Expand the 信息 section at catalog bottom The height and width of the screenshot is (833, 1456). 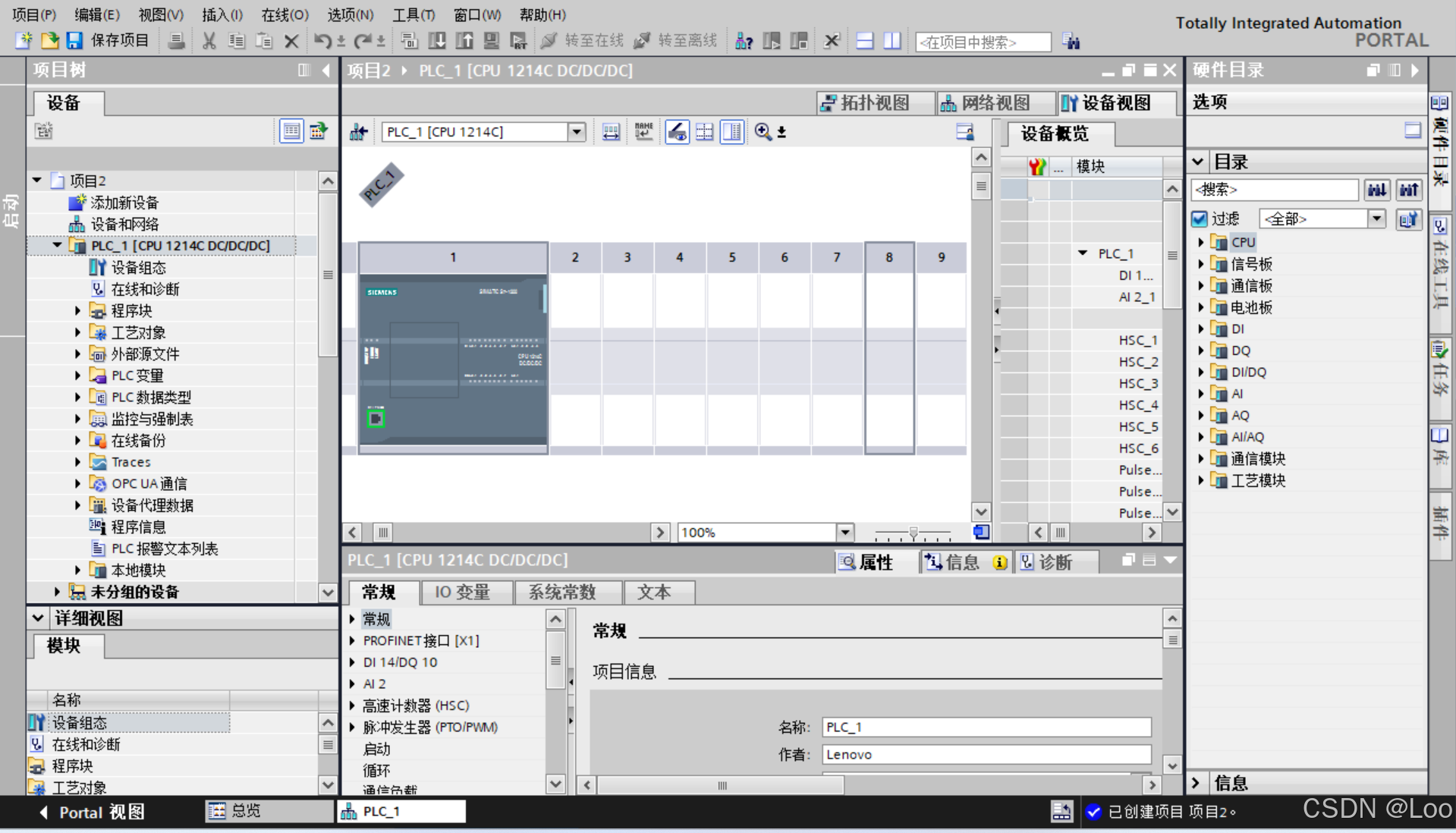1197,782
